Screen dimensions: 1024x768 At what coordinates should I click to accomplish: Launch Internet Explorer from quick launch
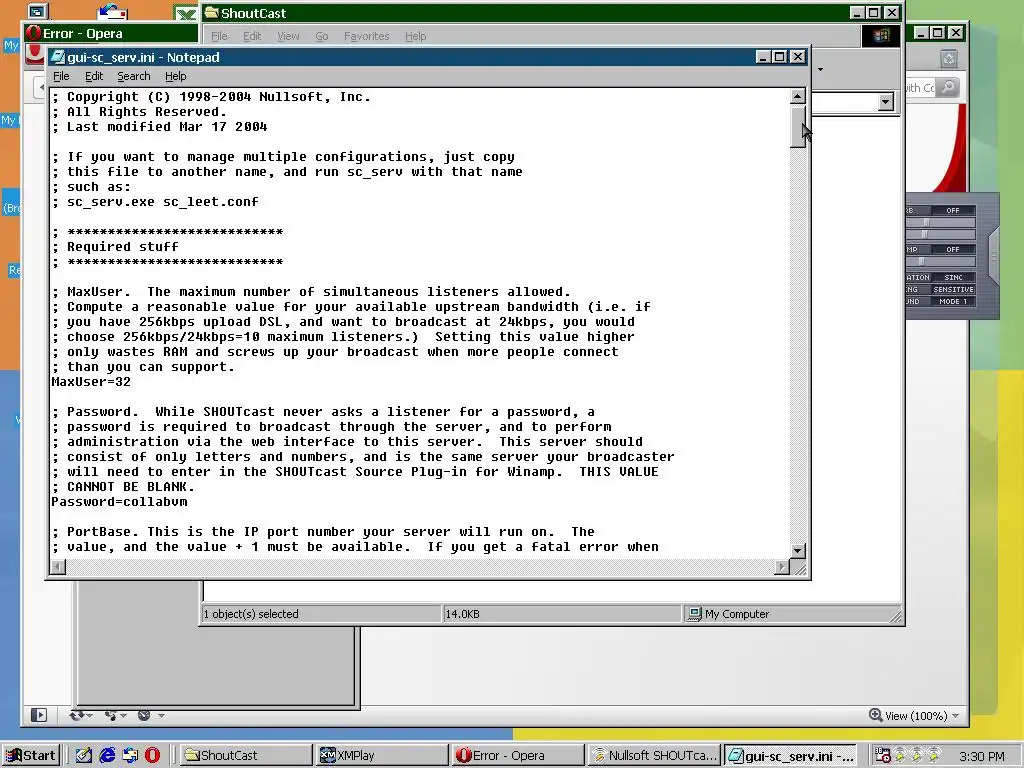(107, 755)
